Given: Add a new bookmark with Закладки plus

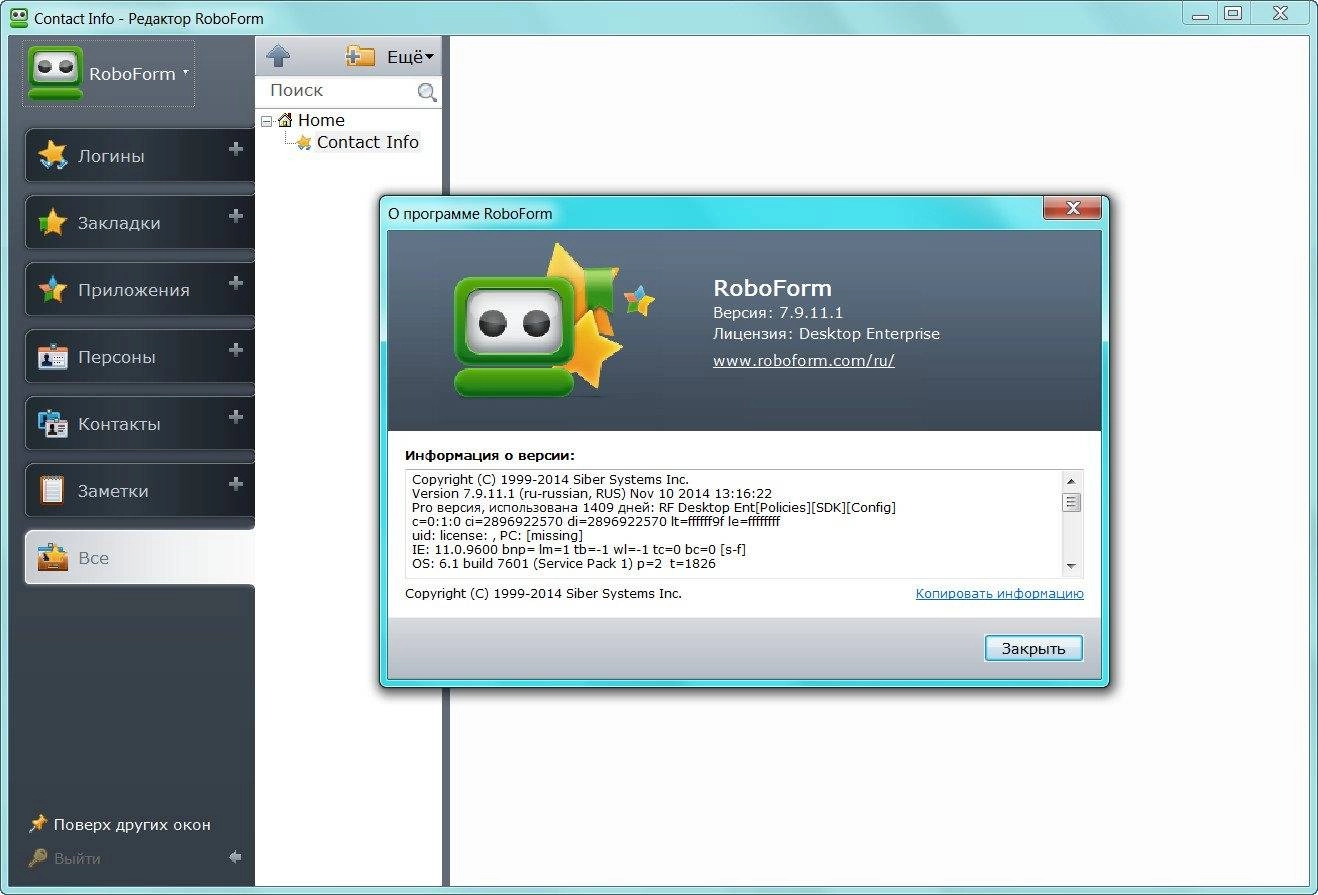Looking at the screenshot, I should click(236, 216).
